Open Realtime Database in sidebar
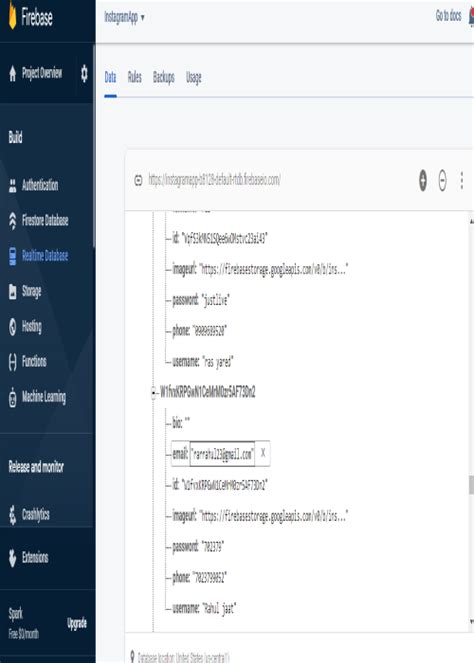The image size is (474, 663). pyautogui.click(x=45, y=256)
